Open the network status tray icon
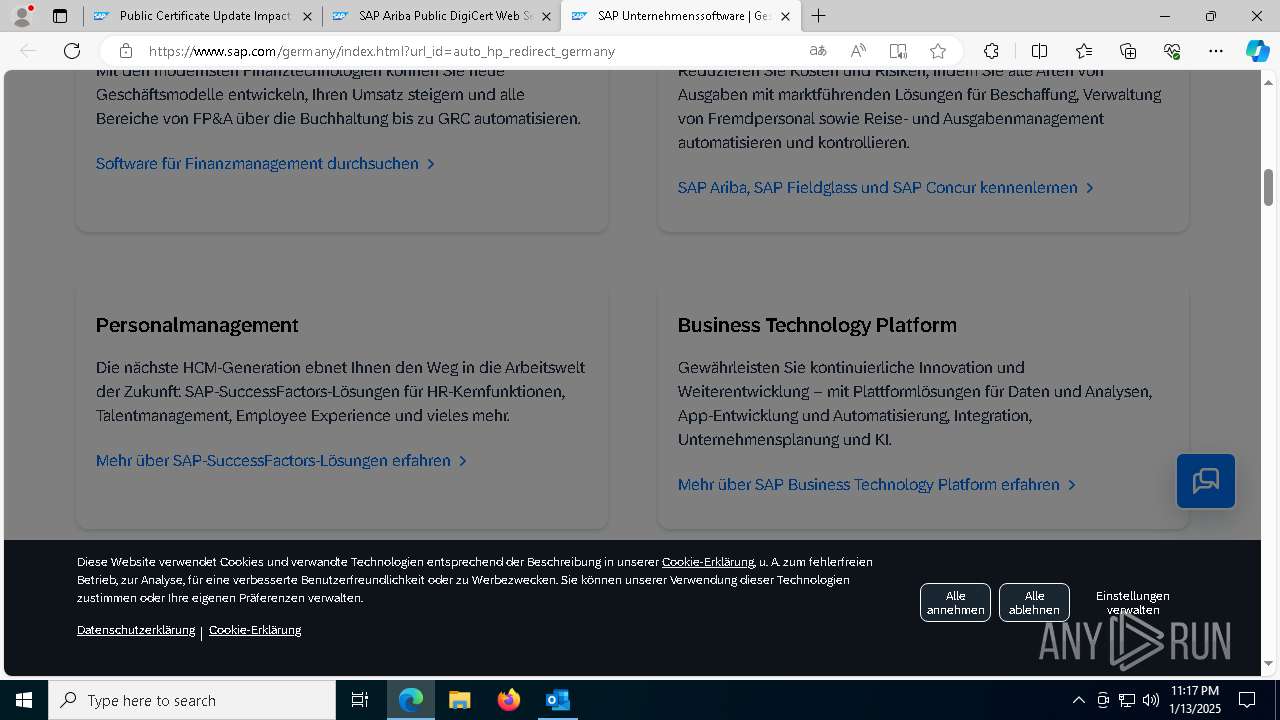Viewport: 1280px width, 720px height. tap(1127, 700)
